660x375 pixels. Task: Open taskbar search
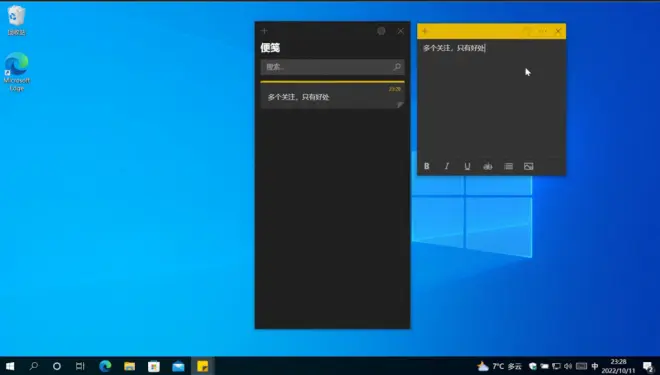(34, 366)
